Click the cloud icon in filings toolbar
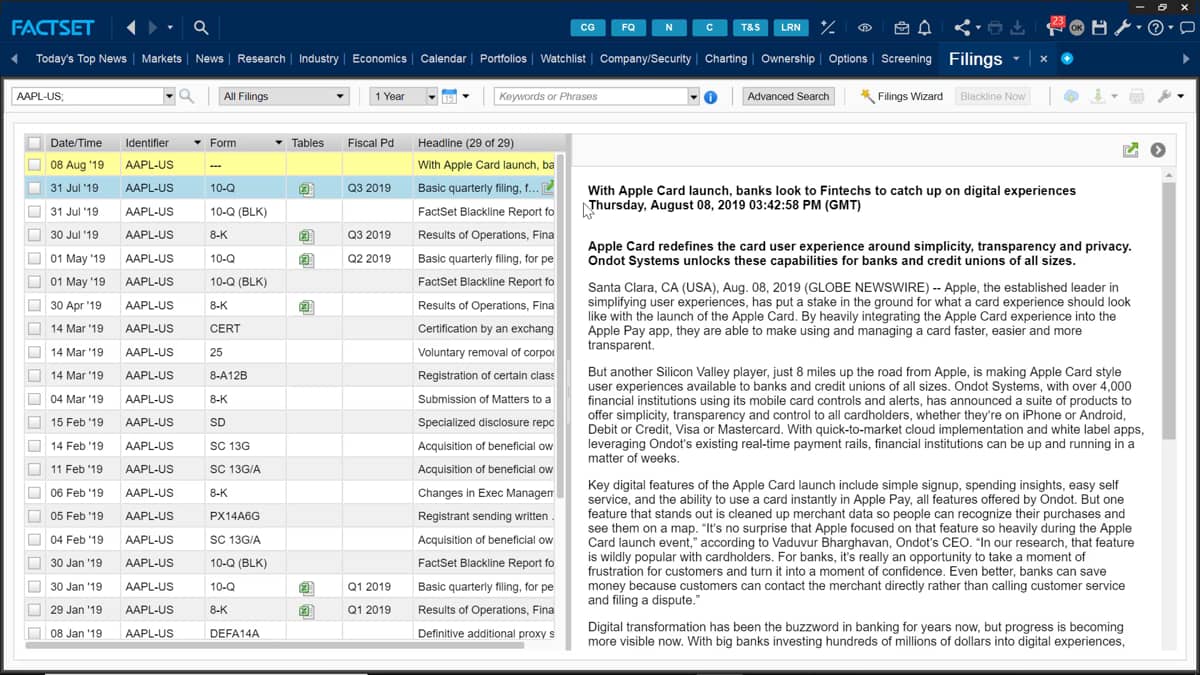The image size is (1200, 675). [x=1071, y=96]
